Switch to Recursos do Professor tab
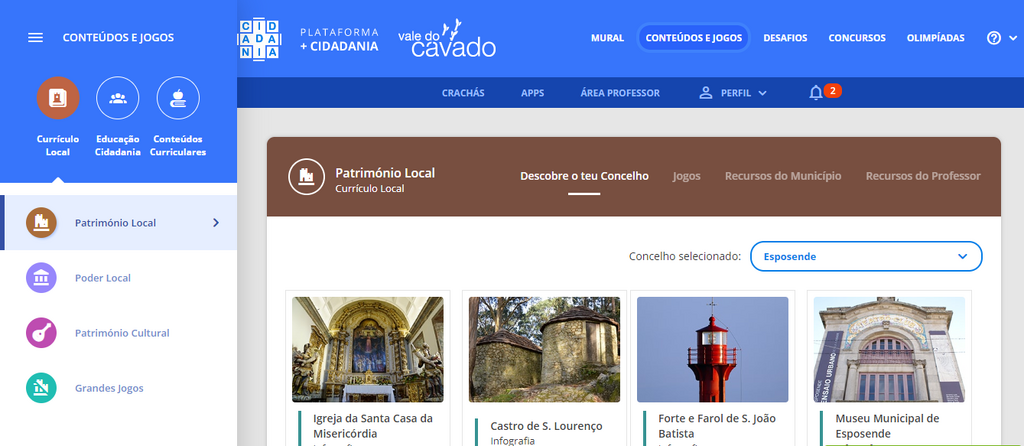1024x446 pixels. [923, 176]
